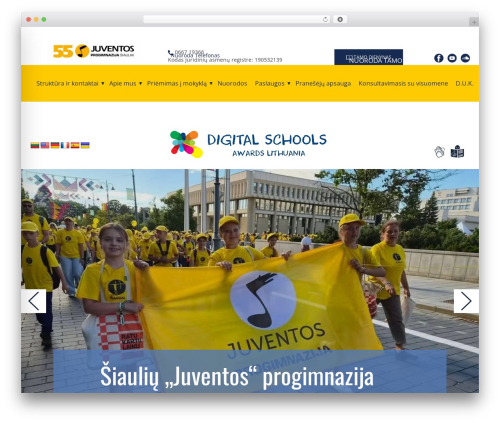Open the YouTube channel icon
Image resolution: width=500 pixels, height=423 pixels.
(x=452, y=58)
